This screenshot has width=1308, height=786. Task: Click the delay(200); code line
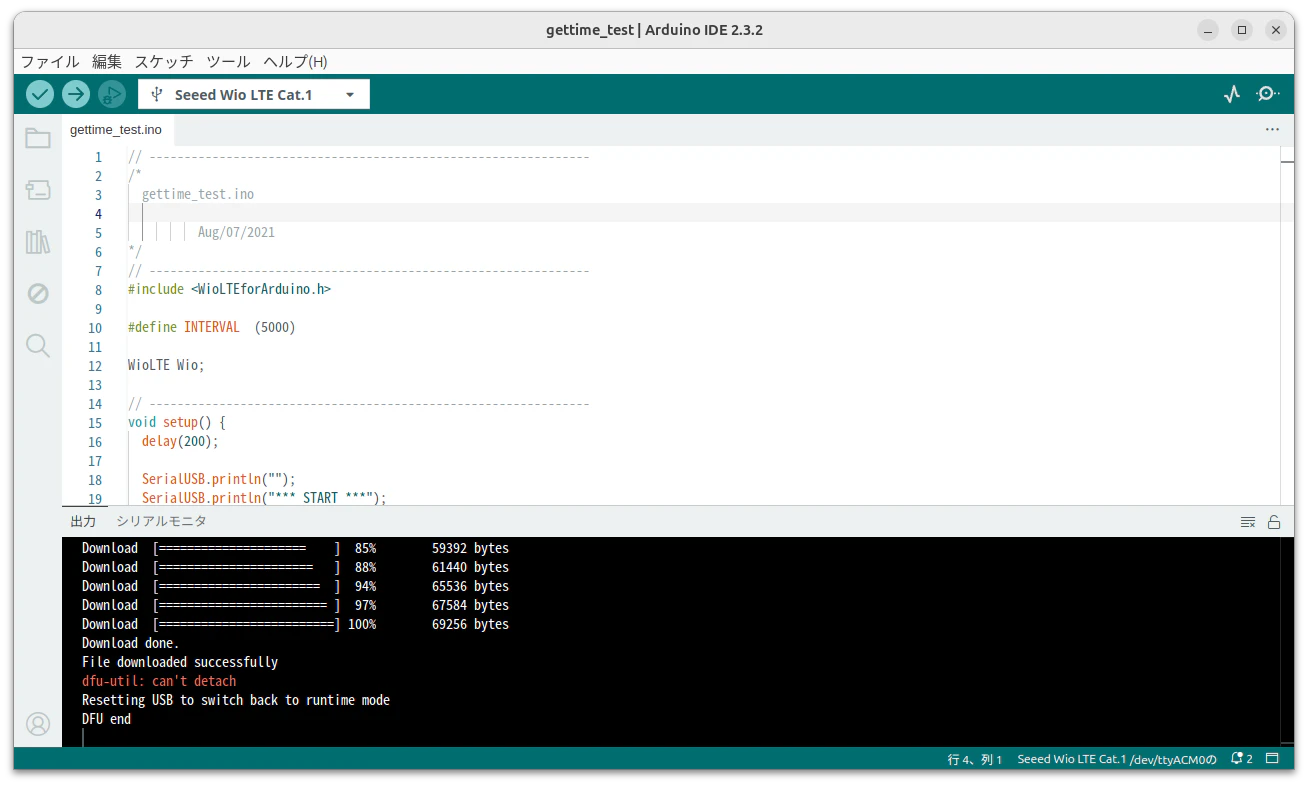[180, 441]
